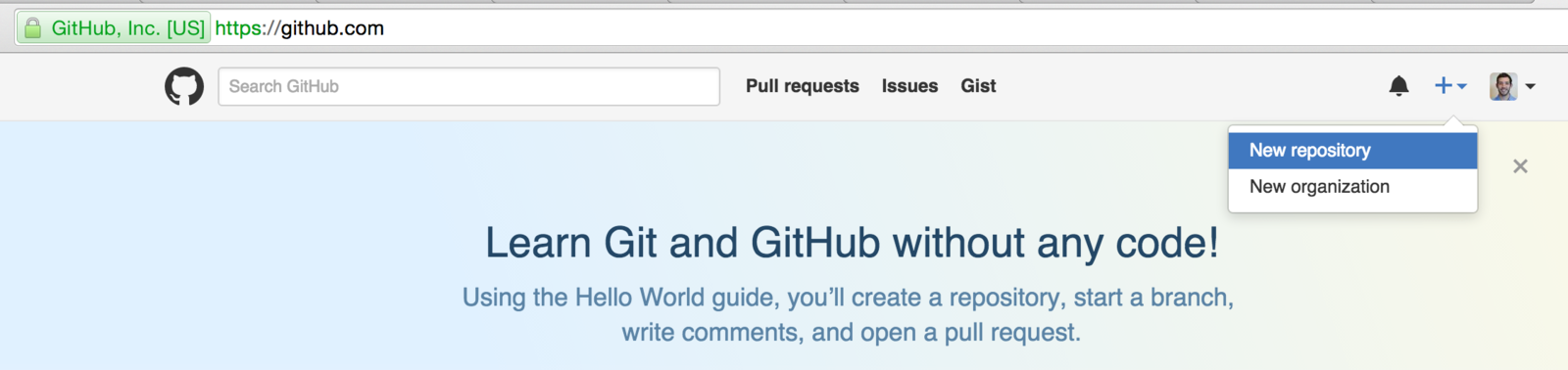Expand the caret next to the avatar
The height and width of the screenshot is (370, 1568).
[x=1530, y=87]
